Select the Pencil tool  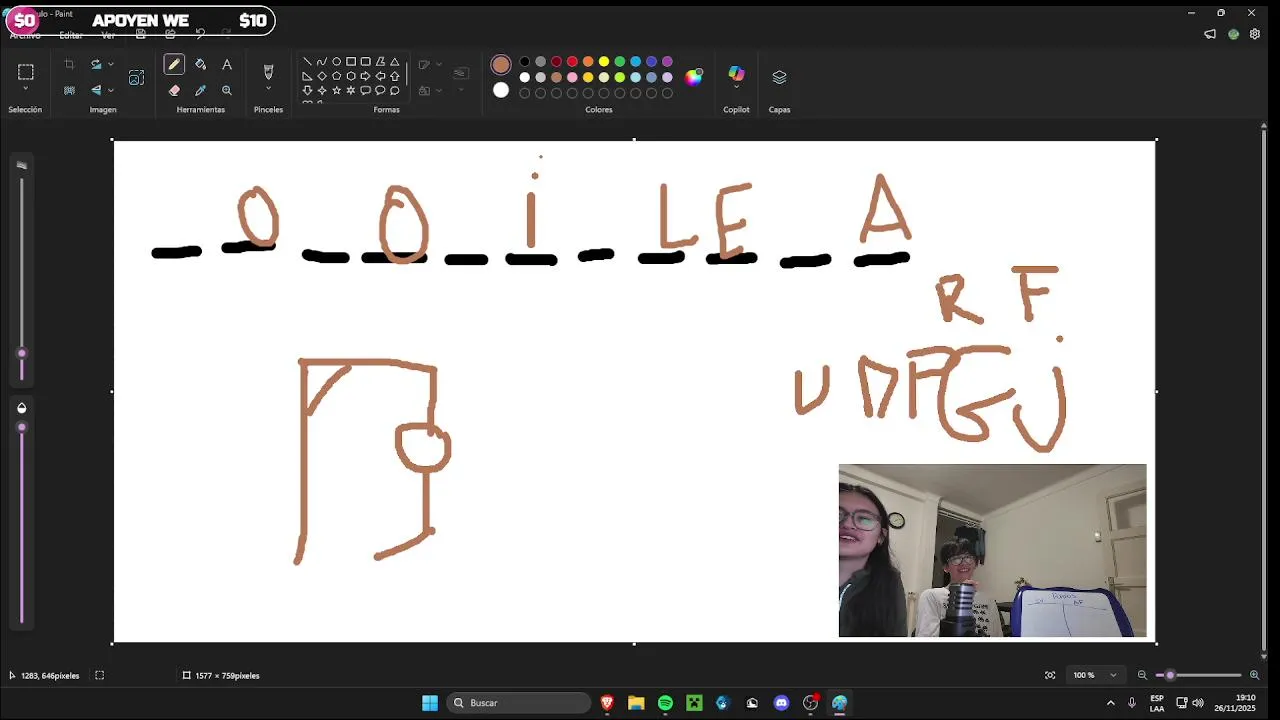tap(174, 64)
